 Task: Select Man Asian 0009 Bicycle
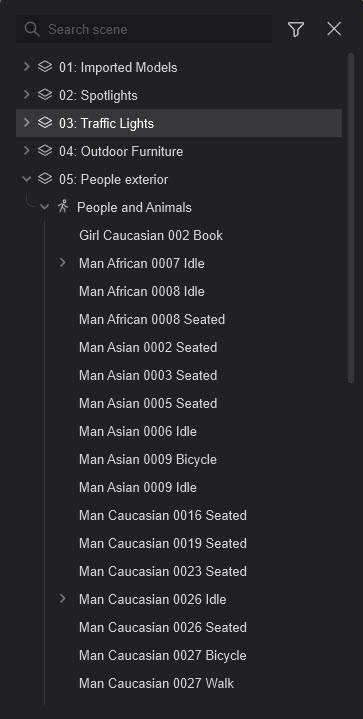pos(148,459)
